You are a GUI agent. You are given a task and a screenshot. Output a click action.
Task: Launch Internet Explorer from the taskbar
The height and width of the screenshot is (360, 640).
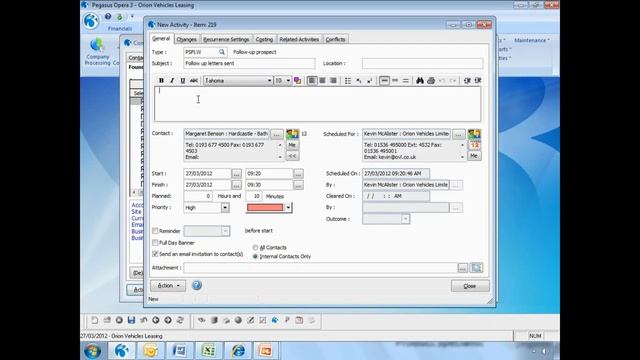[x=238, y=351]
